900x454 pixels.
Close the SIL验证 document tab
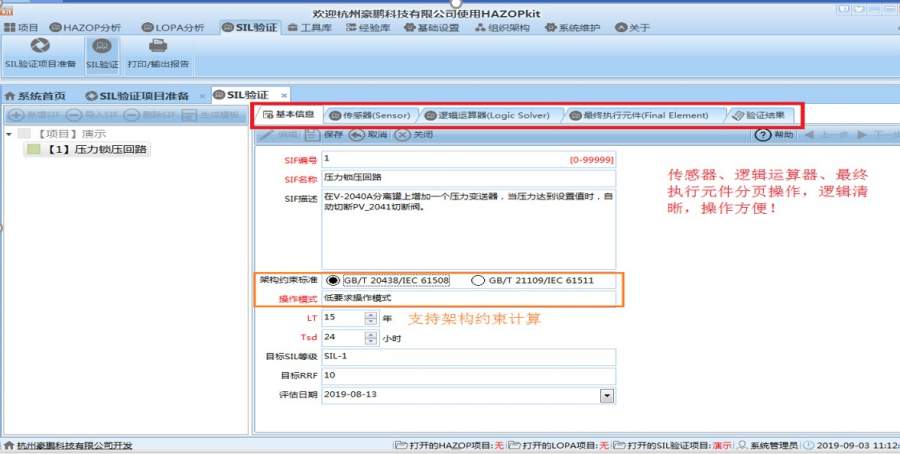point(284,95)
